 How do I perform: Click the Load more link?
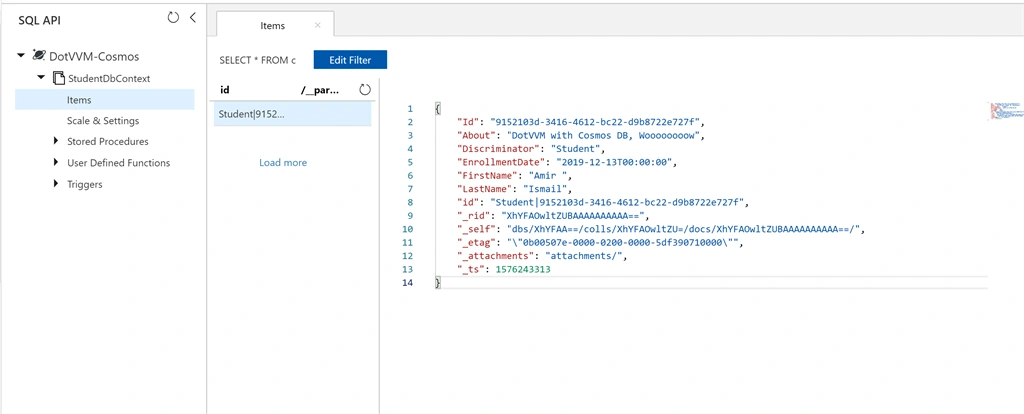pyautogui.click(x=283, y=163)
